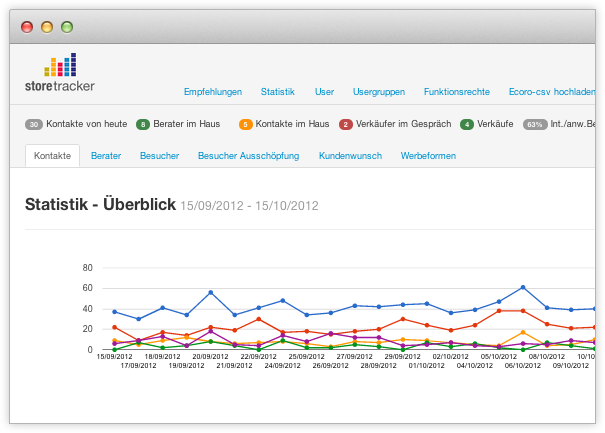The image size is (605, 433).
Task: Click the orange Kontakte im Haus badge
Action: click(245, 124)
